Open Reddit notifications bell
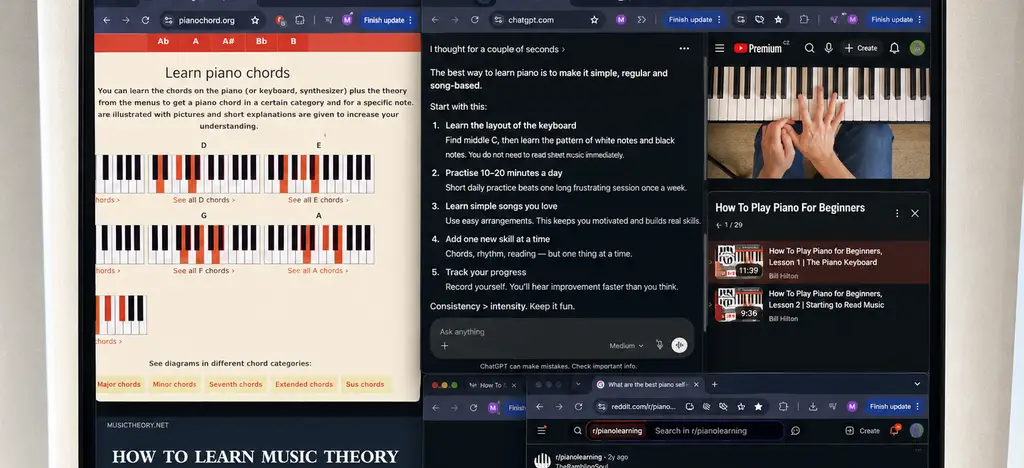Viewport: 1024px width, 468px height. (895, 430)
